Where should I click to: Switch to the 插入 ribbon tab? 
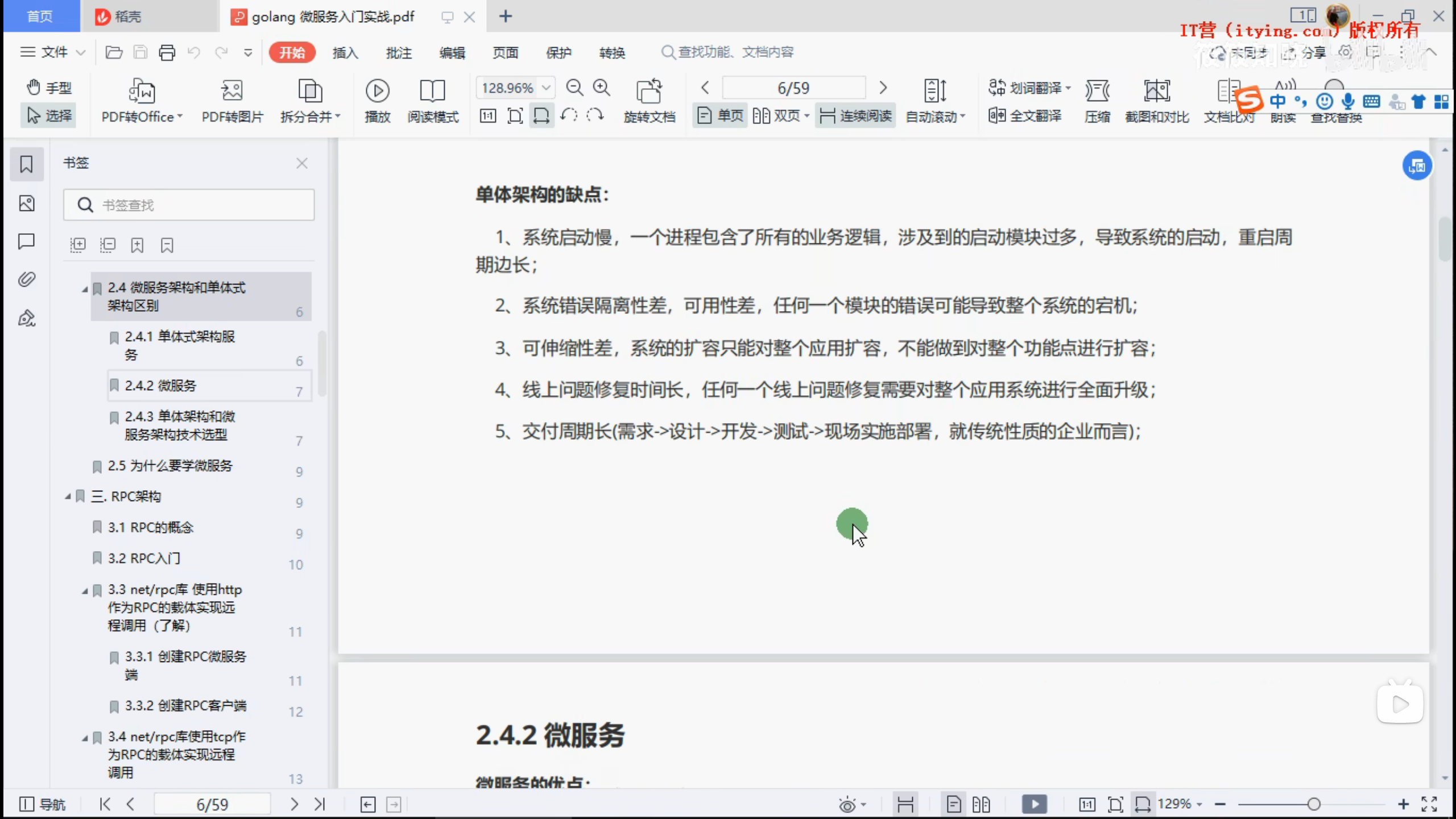[345, 52]
